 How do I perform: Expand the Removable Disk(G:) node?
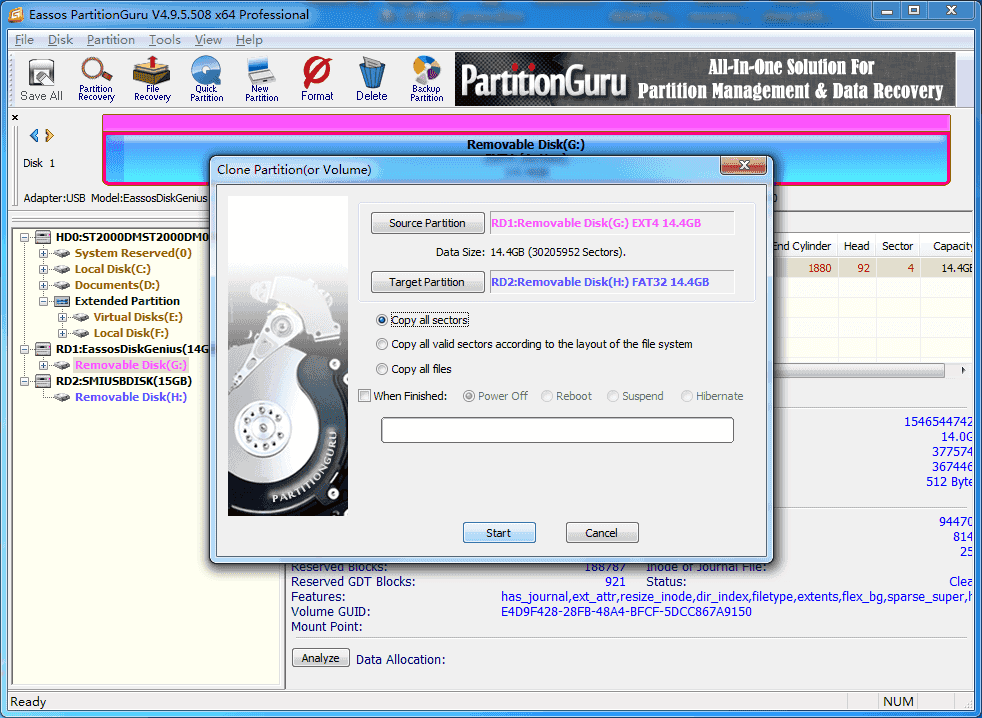pos(43,365)
